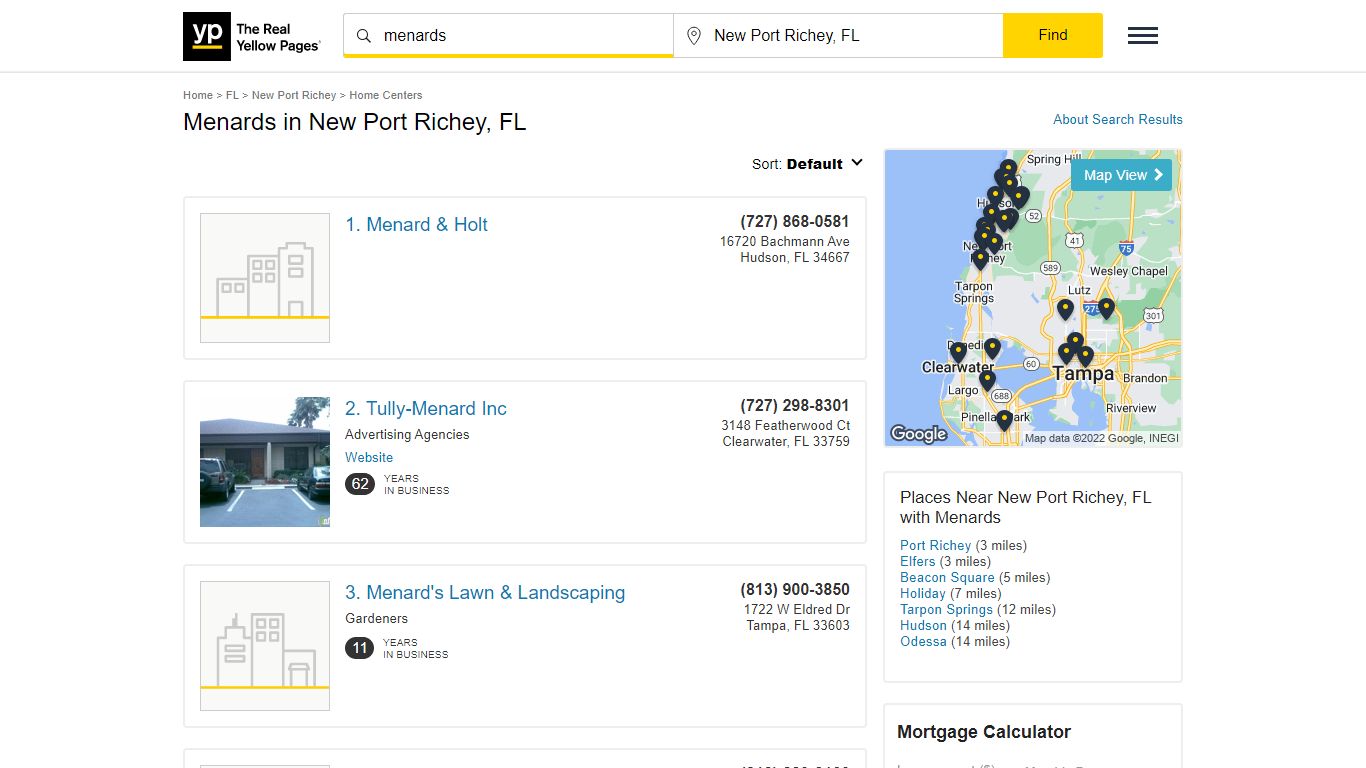Select the map pin near Wesley Chapel
The image size is (1366, 768).
point(1106,309)
